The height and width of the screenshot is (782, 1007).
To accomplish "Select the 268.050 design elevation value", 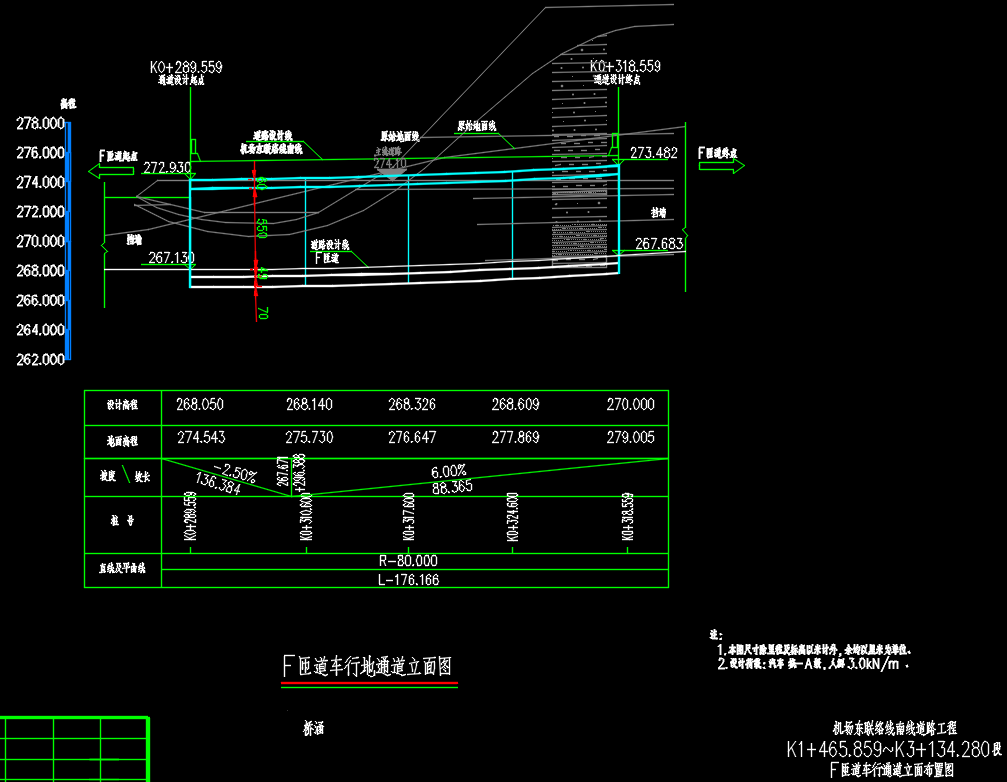I will point(199,405).
